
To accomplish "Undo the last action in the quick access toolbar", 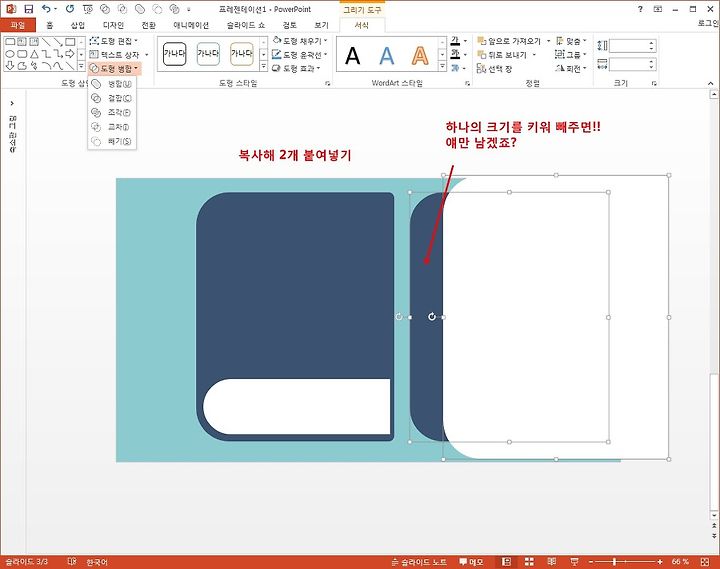I will (x=46, y=9).
